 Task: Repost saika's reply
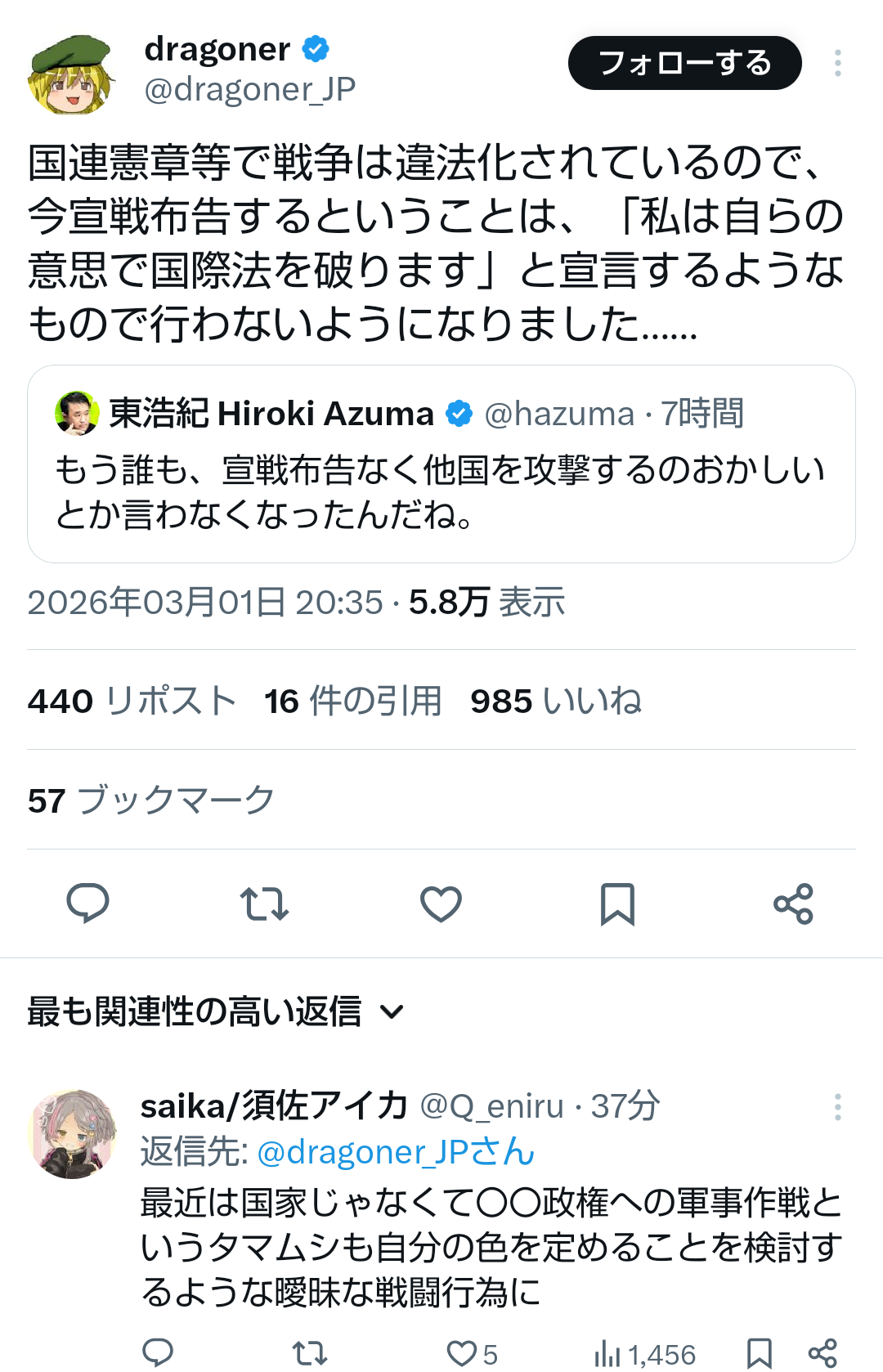pyautogui.click(x=310, y=1352)
